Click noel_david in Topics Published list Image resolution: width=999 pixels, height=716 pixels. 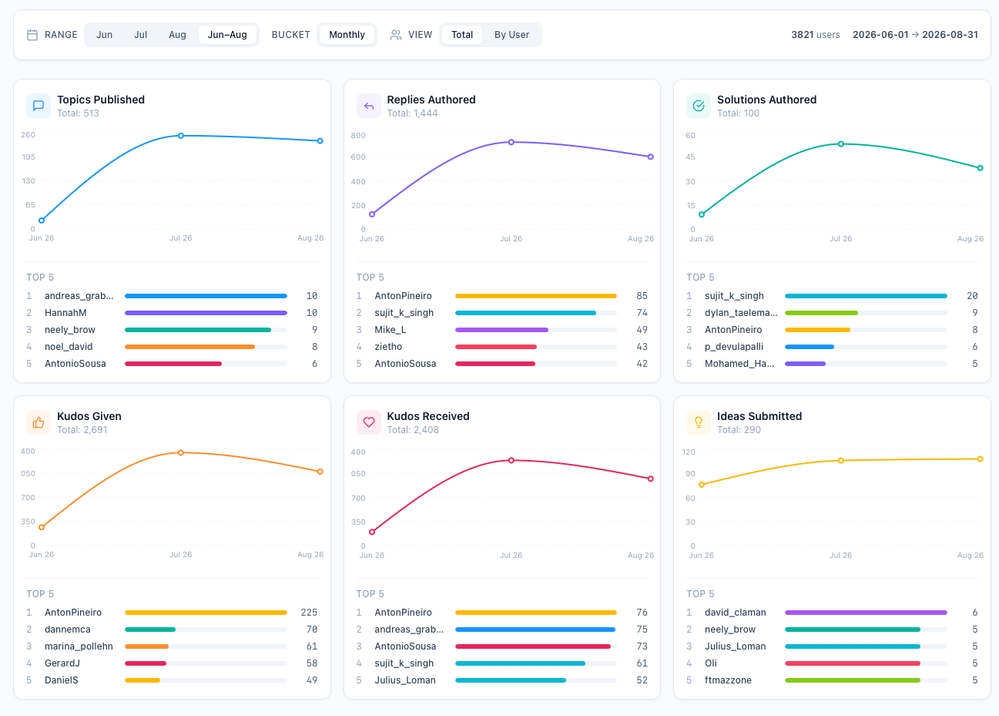tap(69, 347)
